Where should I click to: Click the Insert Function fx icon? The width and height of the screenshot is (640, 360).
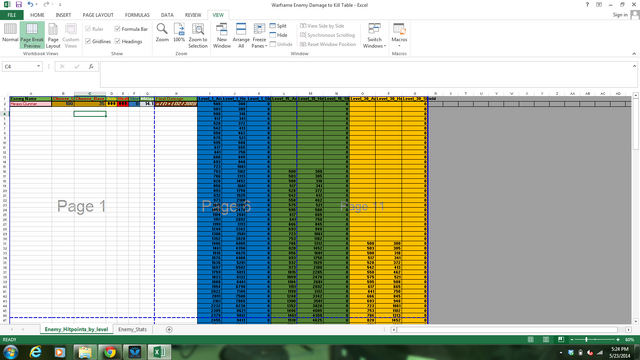click(91, 66)
